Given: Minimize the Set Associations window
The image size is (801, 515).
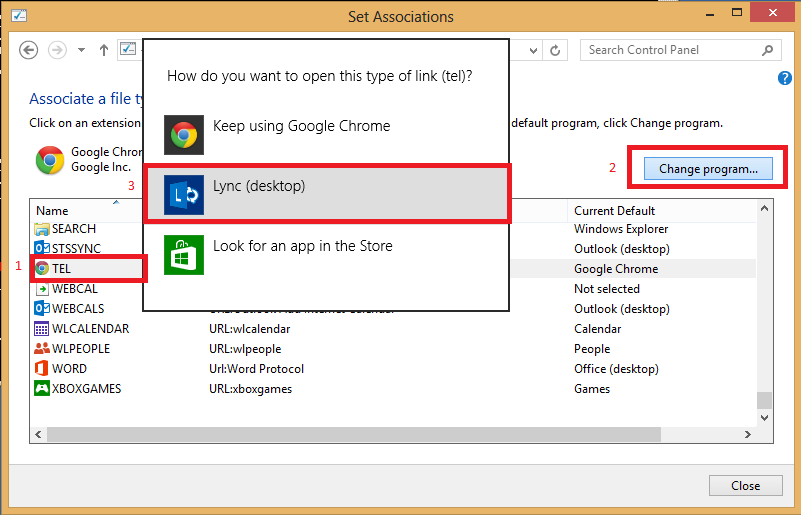Looking at the screenshot, I should (710, 13).
